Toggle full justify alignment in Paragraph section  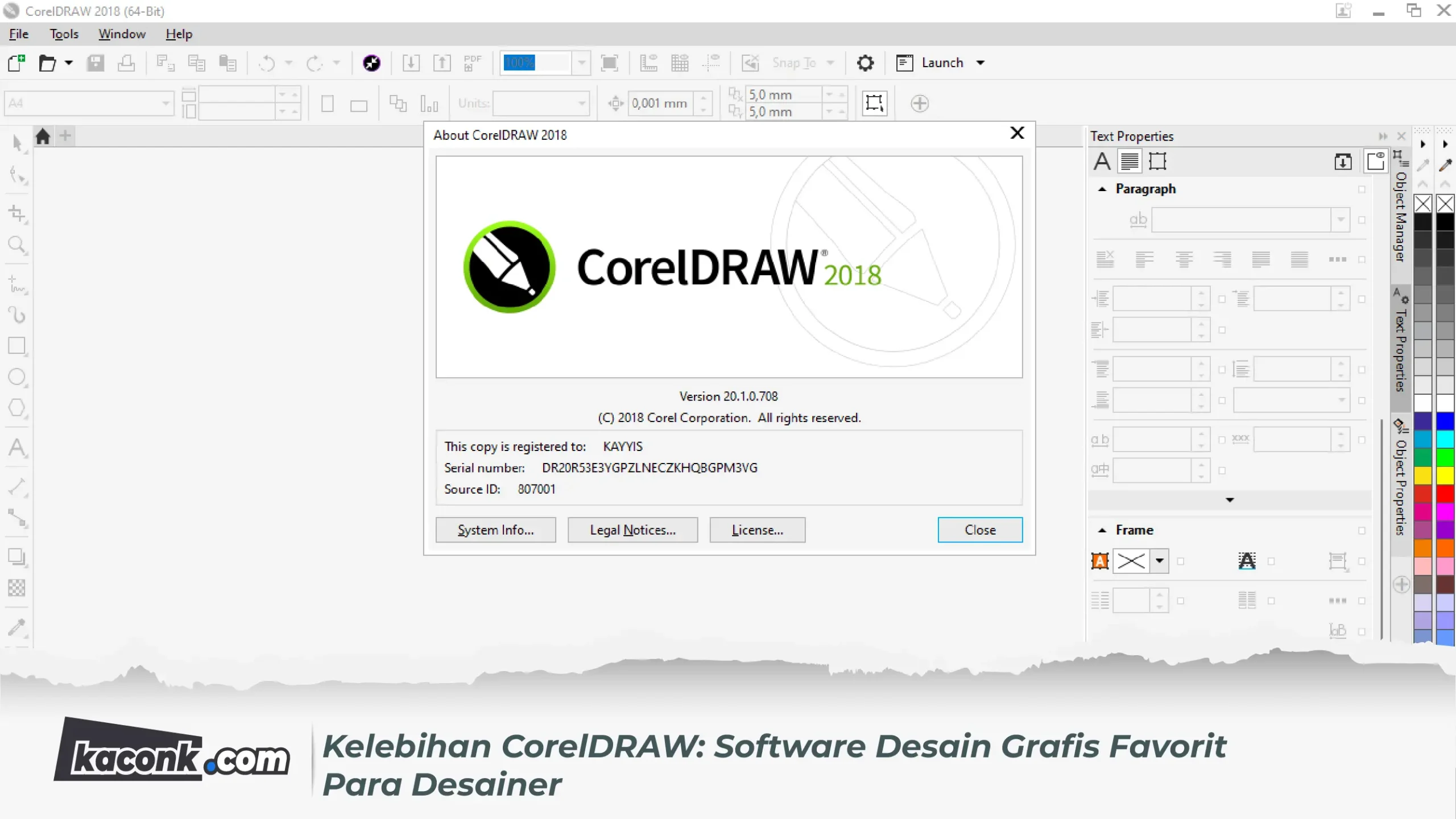coord(1261,260)
